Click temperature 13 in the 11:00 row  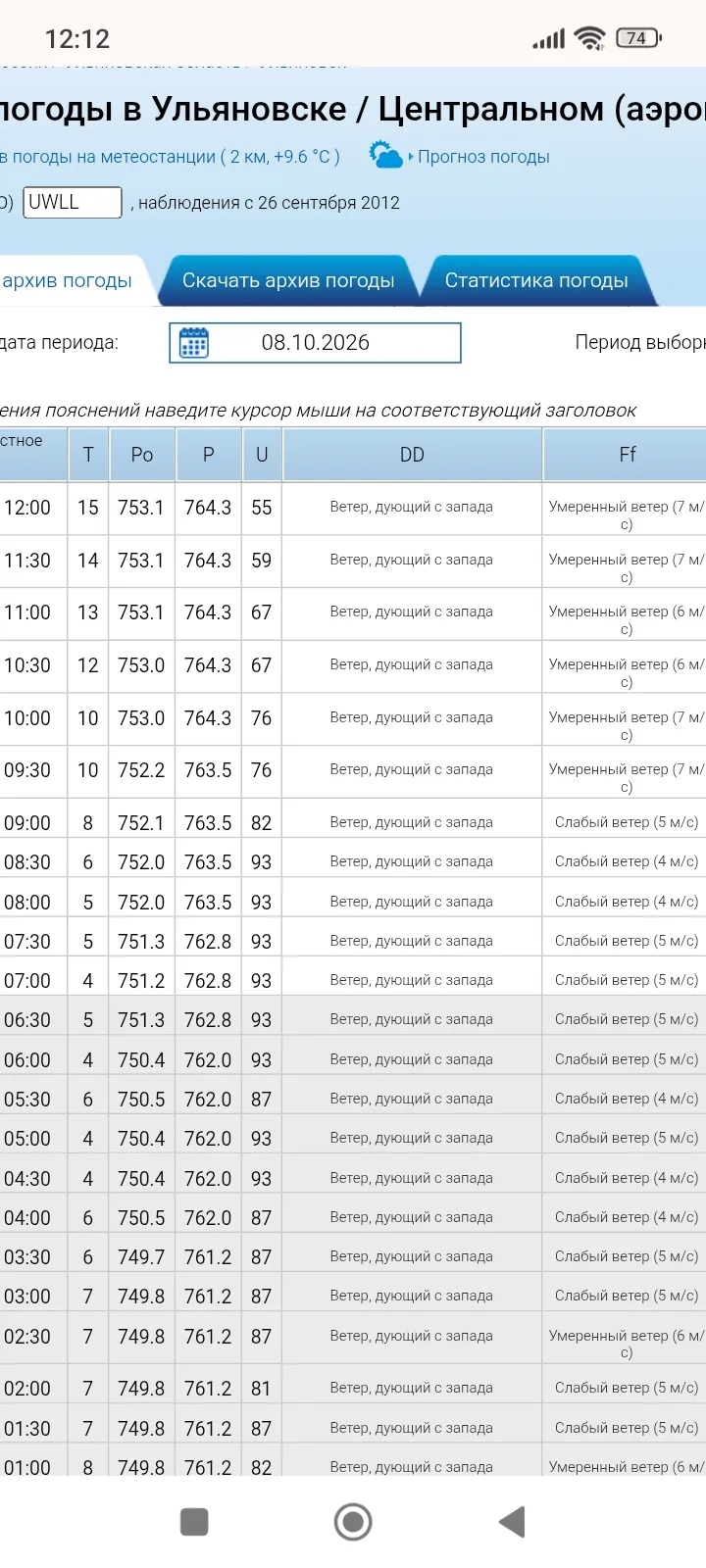click(88, 612)
